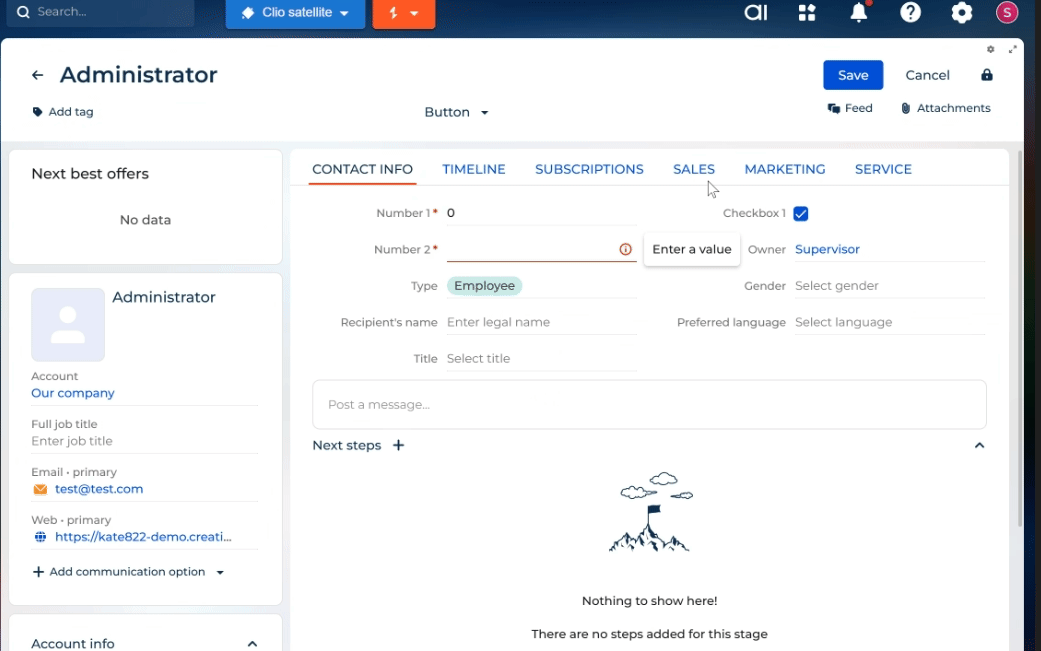Click the Save button

tap(853, 75)
